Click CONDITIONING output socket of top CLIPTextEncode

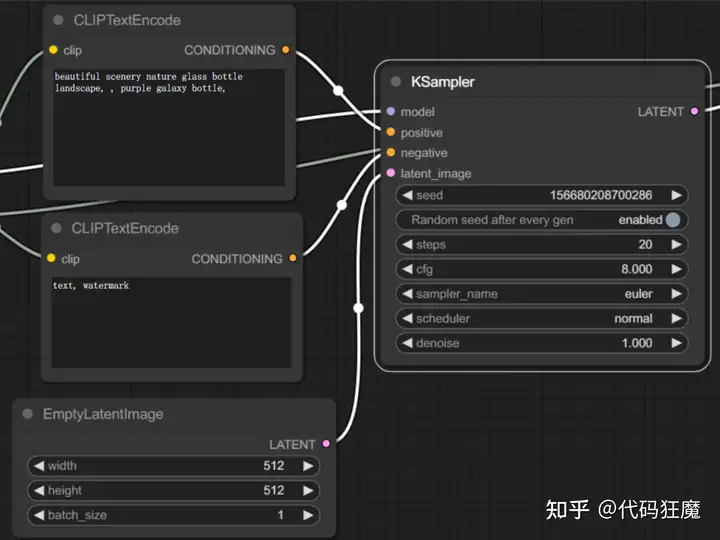[x=286, y=50]
